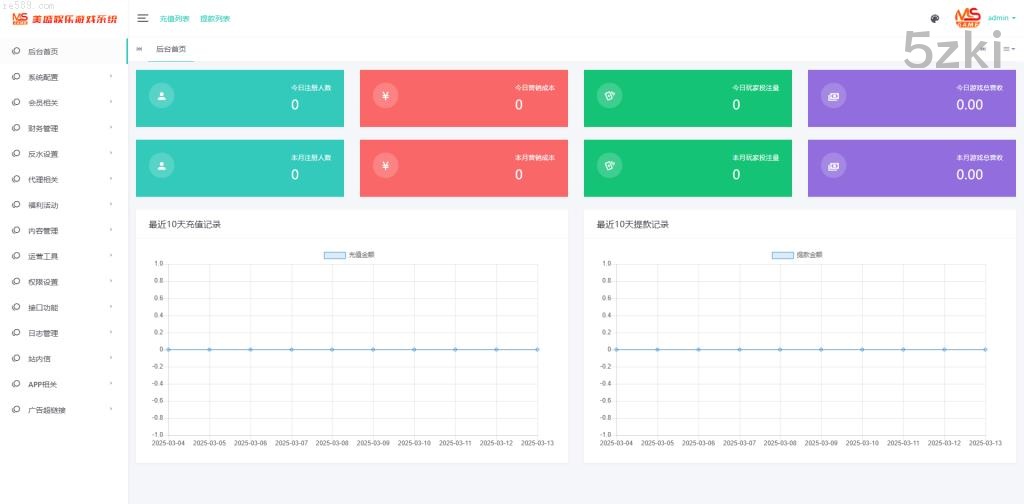Switch to the 后台首页 tab
This screenshot has width=1024, height=504.
[170, 49]
